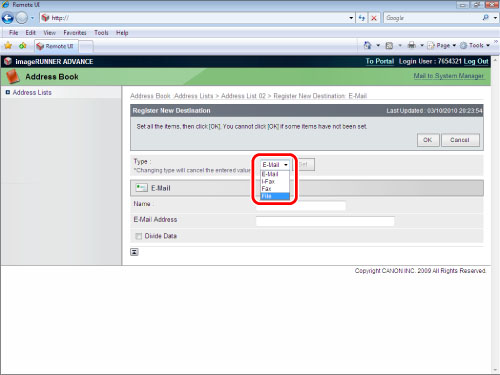Open the Help menu
This screenshot has width=500, height=375.
(122, 33)
